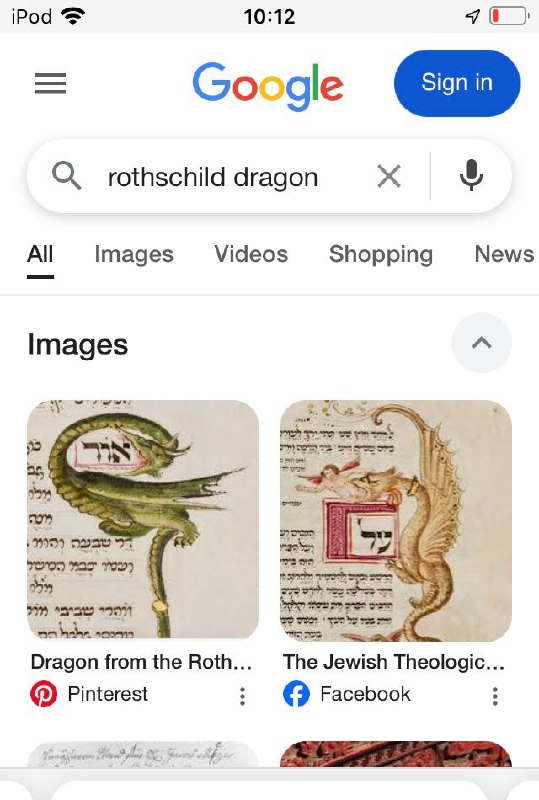Tap the magnifying glass search icon

pos(66,176)
